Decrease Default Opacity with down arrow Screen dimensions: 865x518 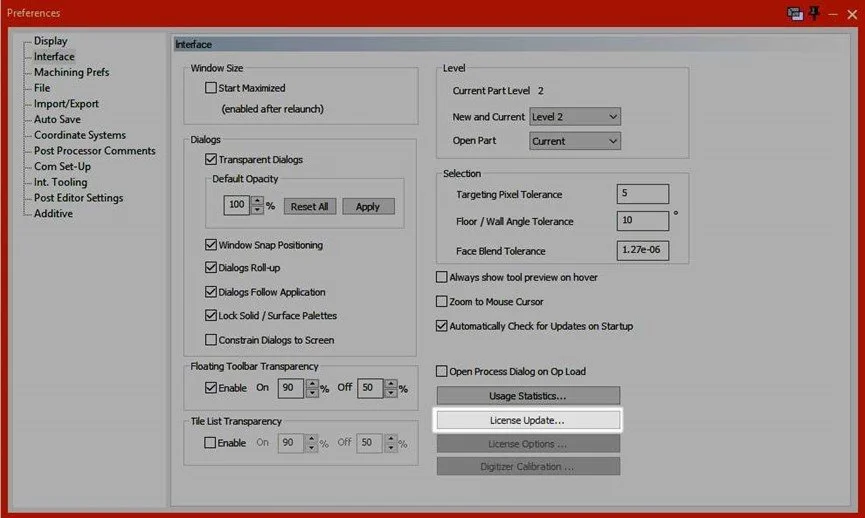257,210
